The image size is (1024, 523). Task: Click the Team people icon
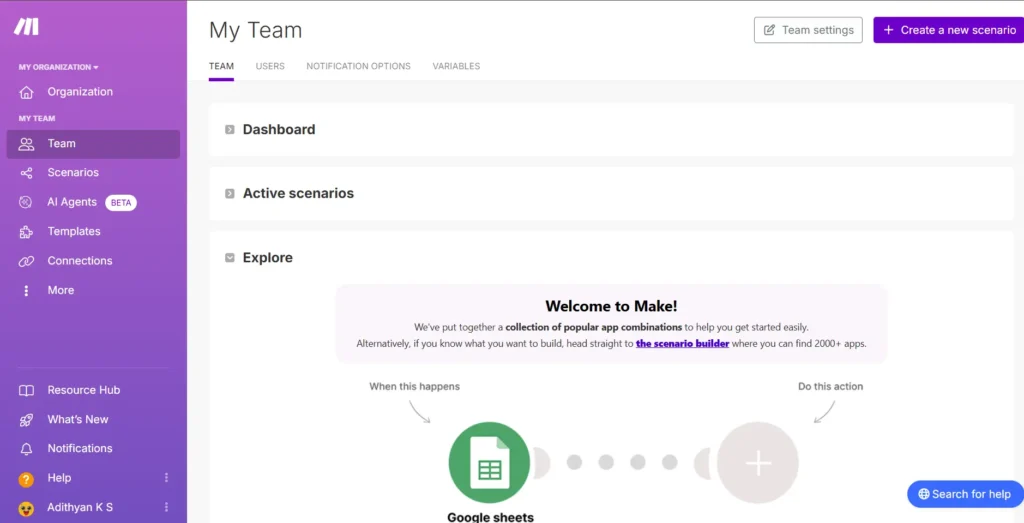26,144
